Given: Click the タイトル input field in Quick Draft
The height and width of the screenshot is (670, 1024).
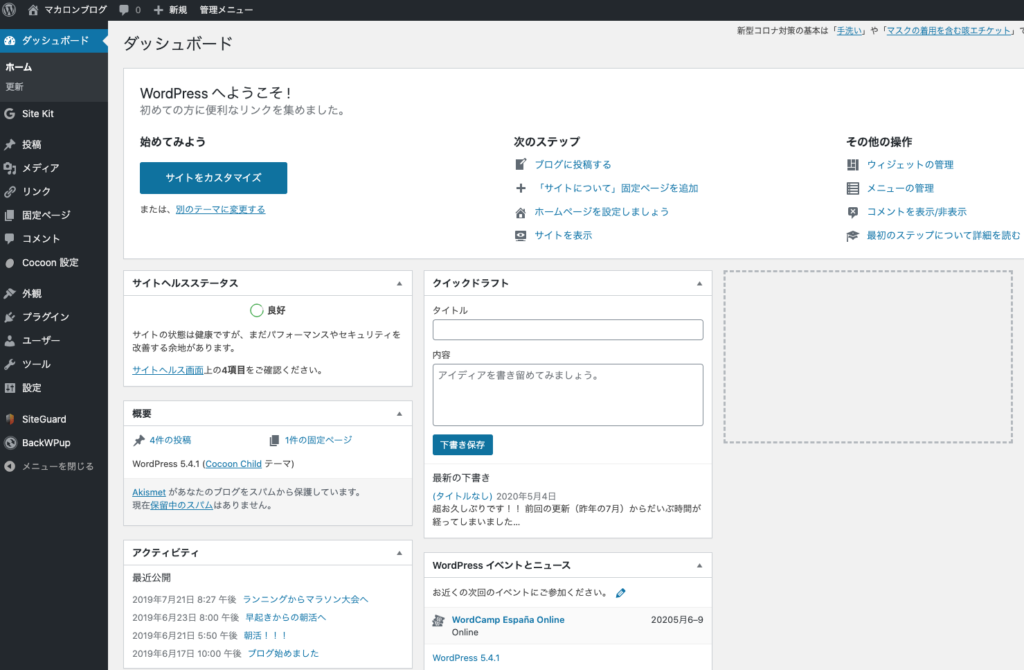Looking at the screenshot, I should [567, 330].
